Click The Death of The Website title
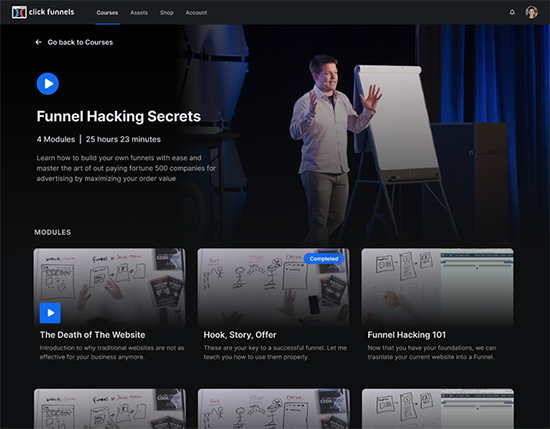The image size is (550, 429). click(x=92, y=335)
